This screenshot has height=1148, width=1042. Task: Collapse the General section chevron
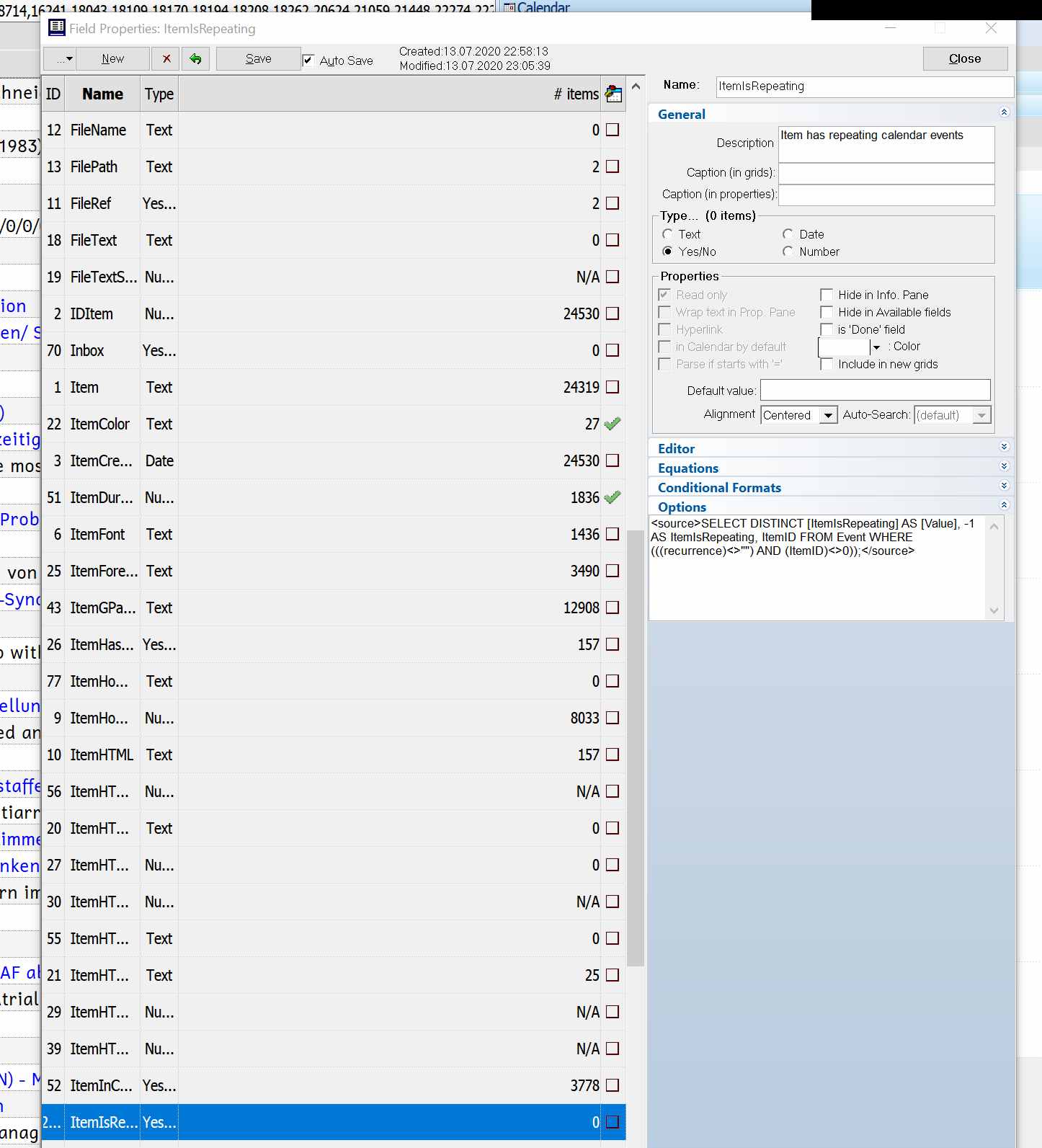coord(1004,113)
